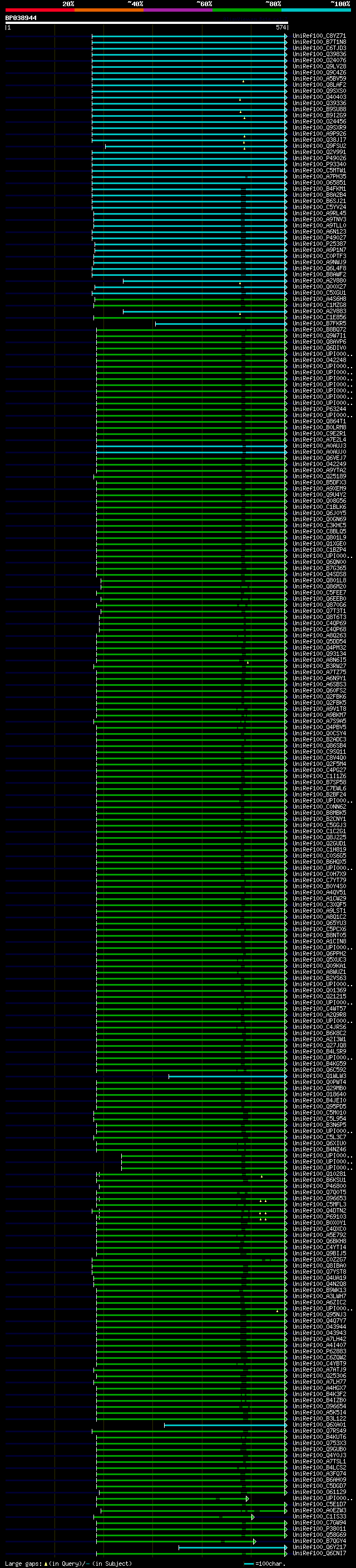Image resolution: width=356 pixels, height=1568 pixels.
Task: Select hit UniRef100_A5BV59
Action: coord(319,78)
